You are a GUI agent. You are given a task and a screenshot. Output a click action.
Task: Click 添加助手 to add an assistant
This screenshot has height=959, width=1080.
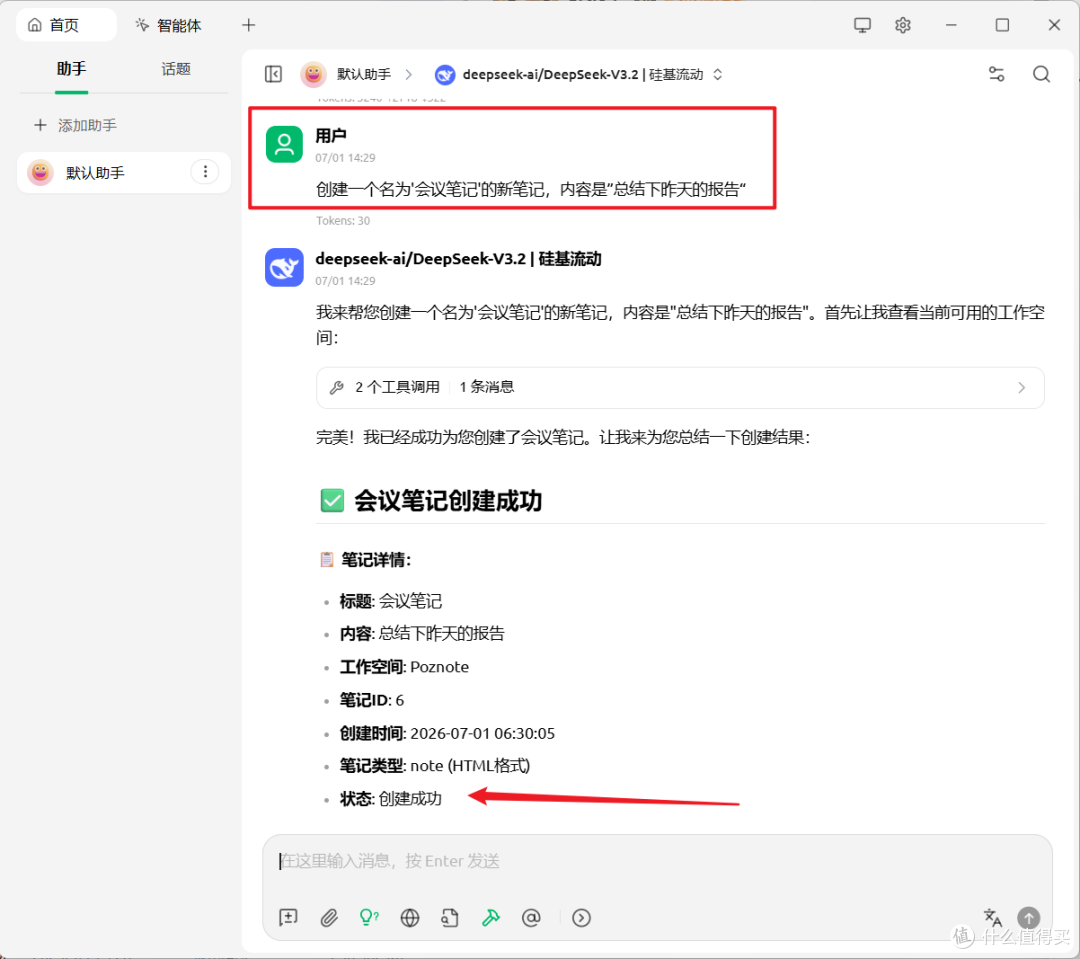76,125
